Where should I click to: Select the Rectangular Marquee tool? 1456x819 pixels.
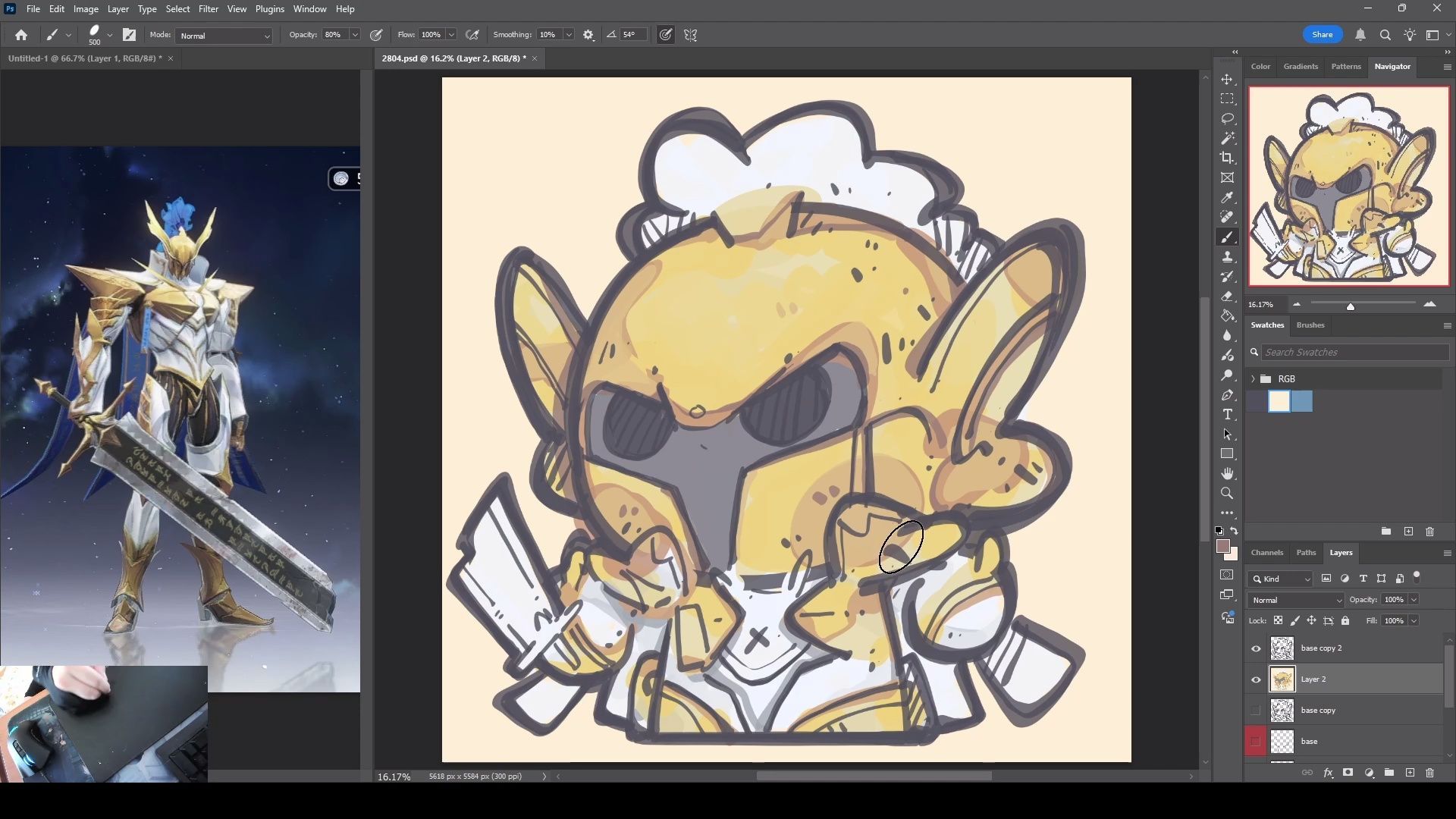pos(1227,99)
